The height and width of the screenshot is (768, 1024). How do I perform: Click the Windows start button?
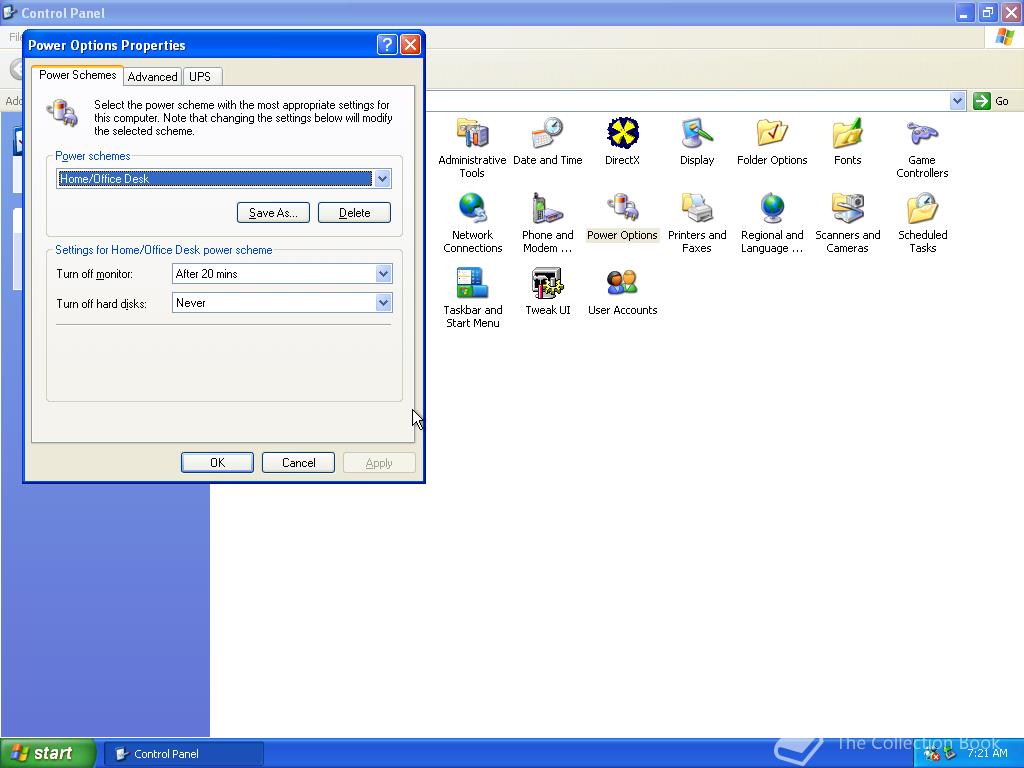48,753
